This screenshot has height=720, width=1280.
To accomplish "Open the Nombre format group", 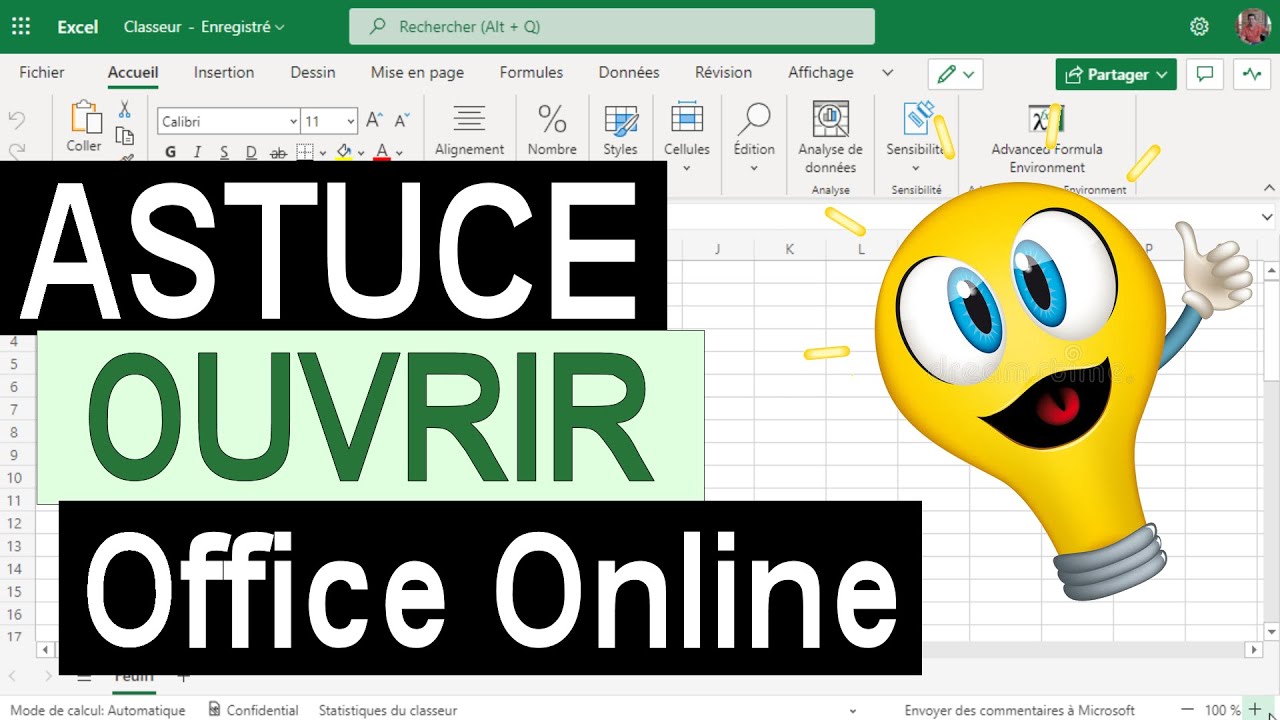I will point(552,130).
